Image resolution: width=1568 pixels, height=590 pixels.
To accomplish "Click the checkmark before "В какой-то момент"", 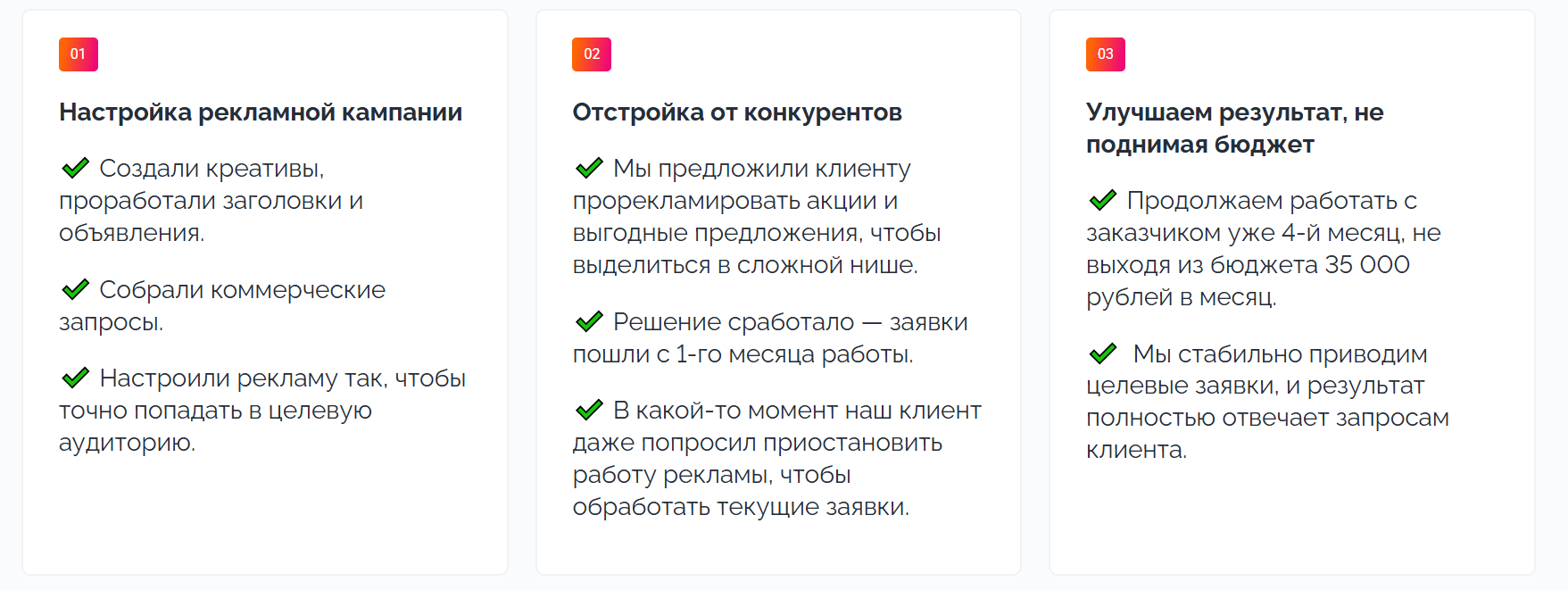I will 589,410.
